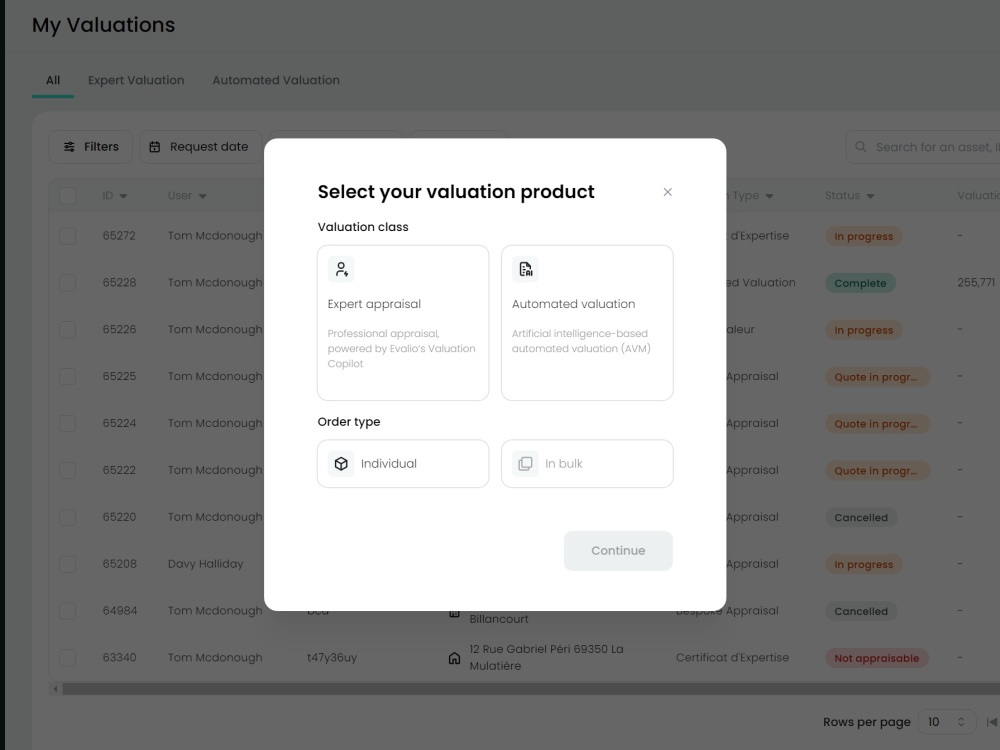Click the user name Davy Halliday
This screenshot has height=750, width=1000.
pyautogui.click(x=205, y=564)
